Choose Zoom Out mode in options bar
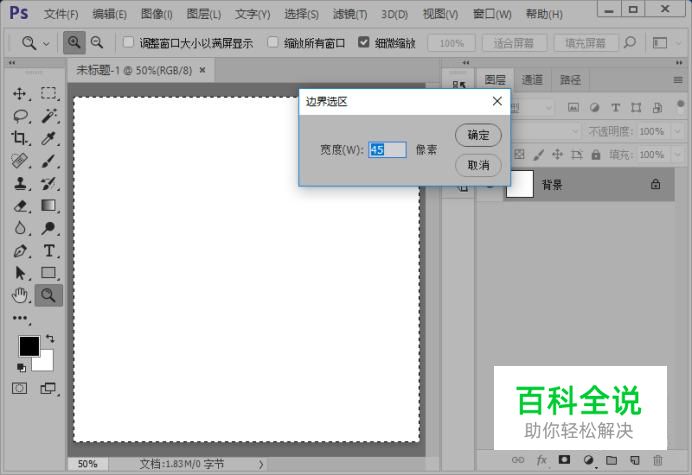This screenshot has width=692, height=475. [x=97, y=43]
